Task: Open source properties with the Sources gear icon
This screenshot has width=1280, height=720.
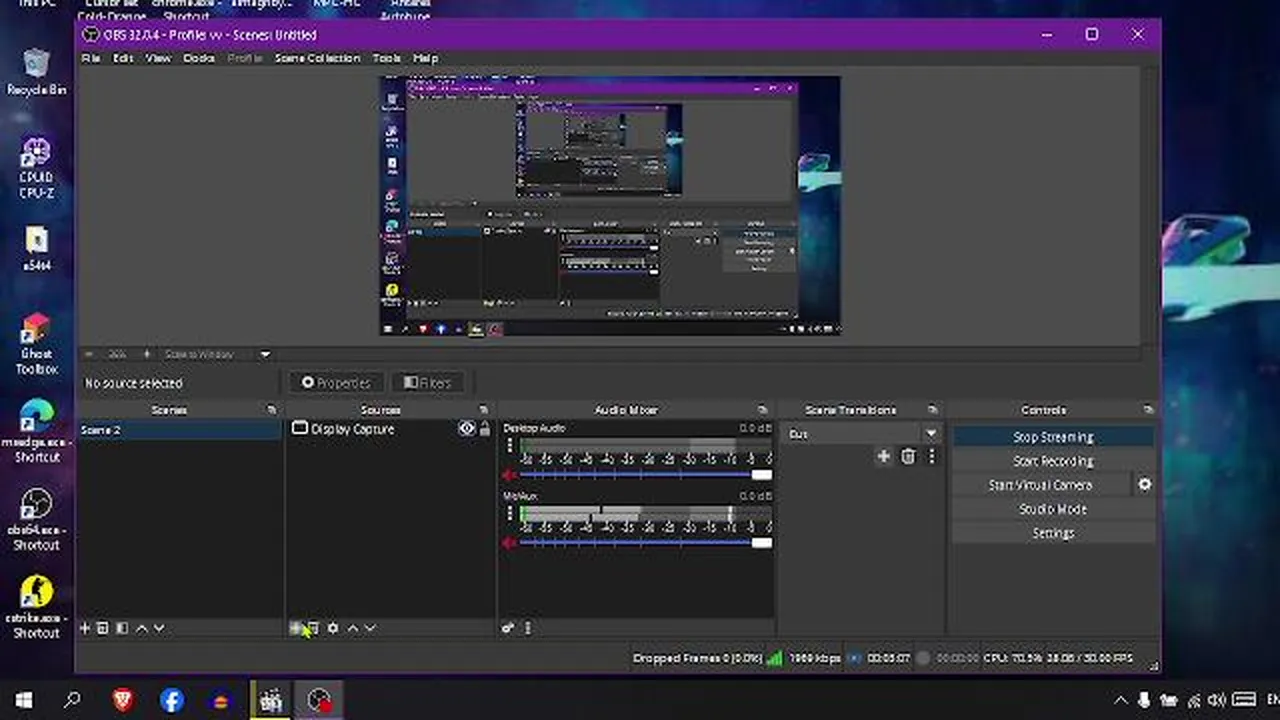Action: click(x=333, y=628)
